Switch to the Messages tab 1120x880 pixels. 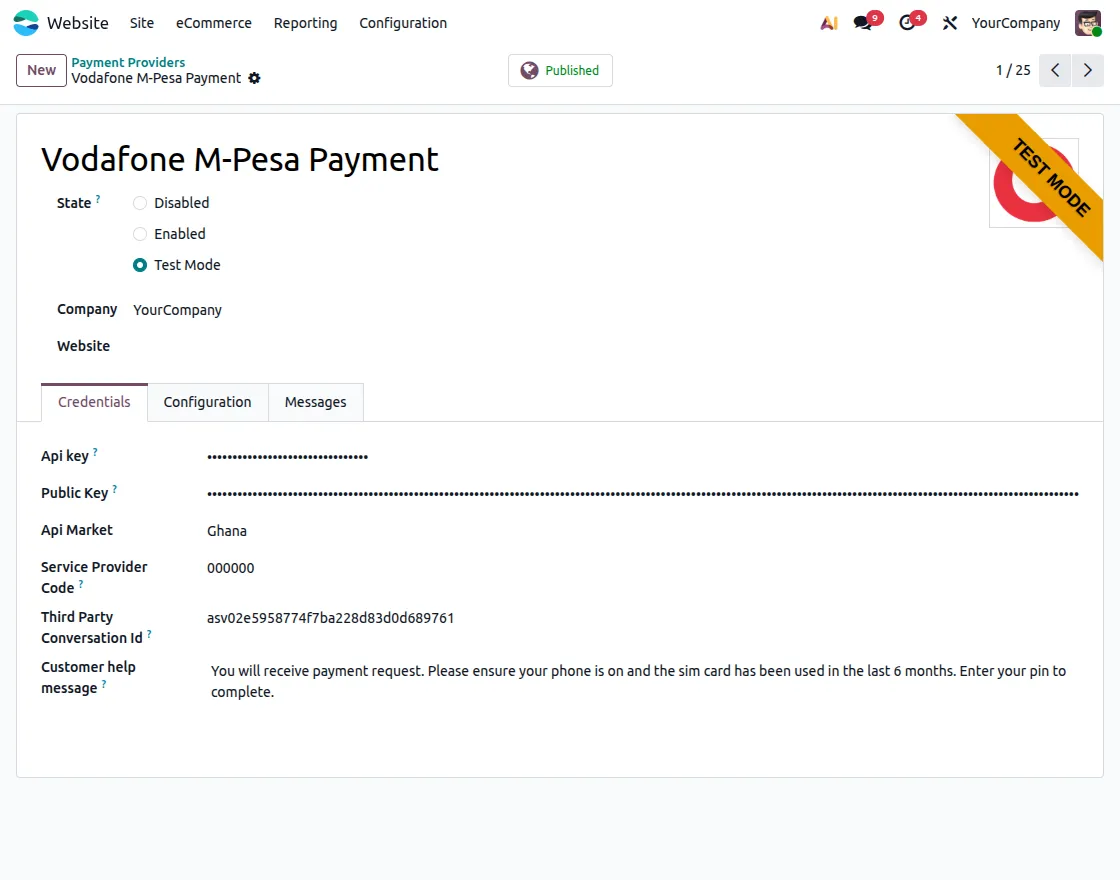click(x=315, y=402)
